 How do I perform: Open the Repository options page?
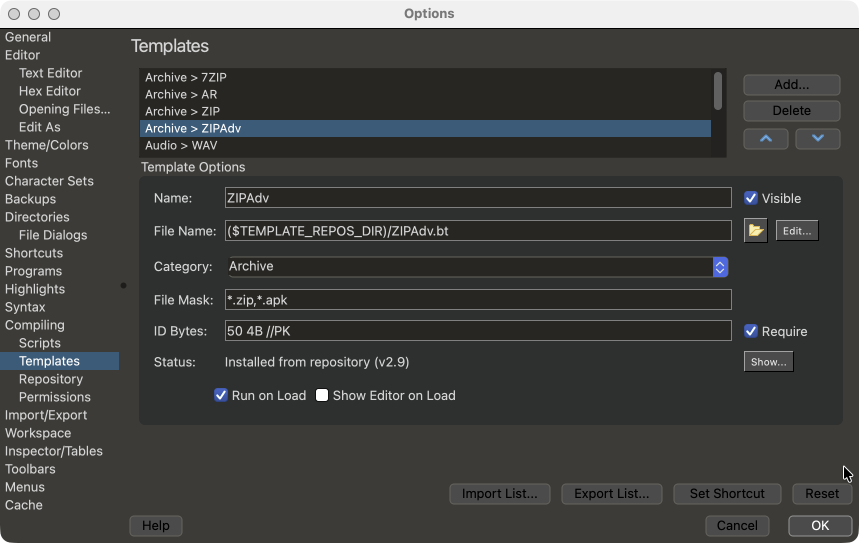click(x=51, y=379)
